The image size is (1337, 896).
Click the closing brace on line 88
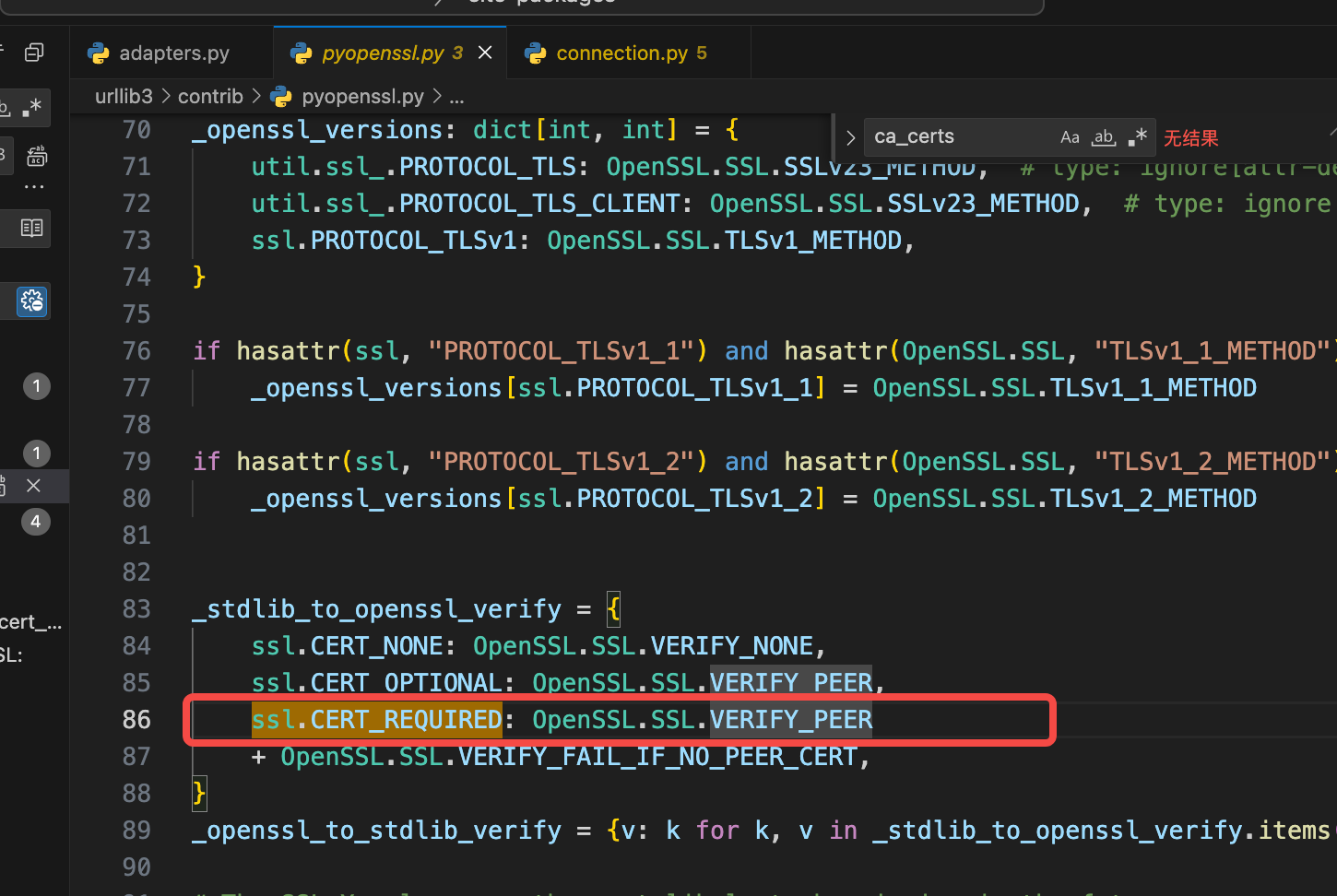point(199,794)
